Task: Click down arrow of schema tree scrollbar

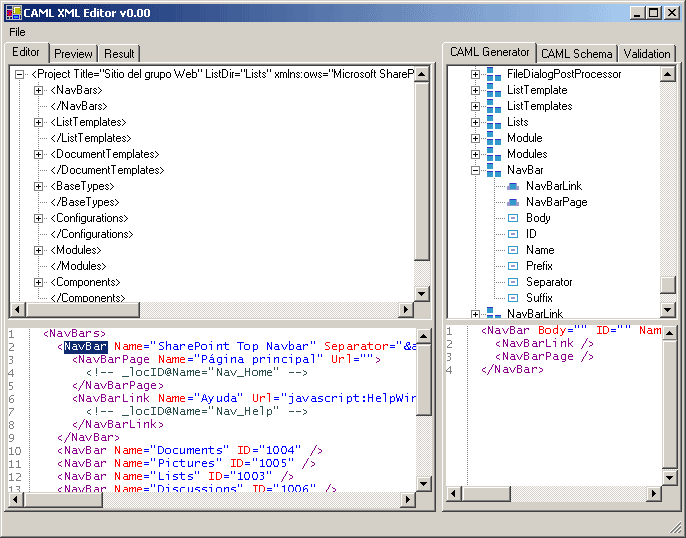Action: 668,310
